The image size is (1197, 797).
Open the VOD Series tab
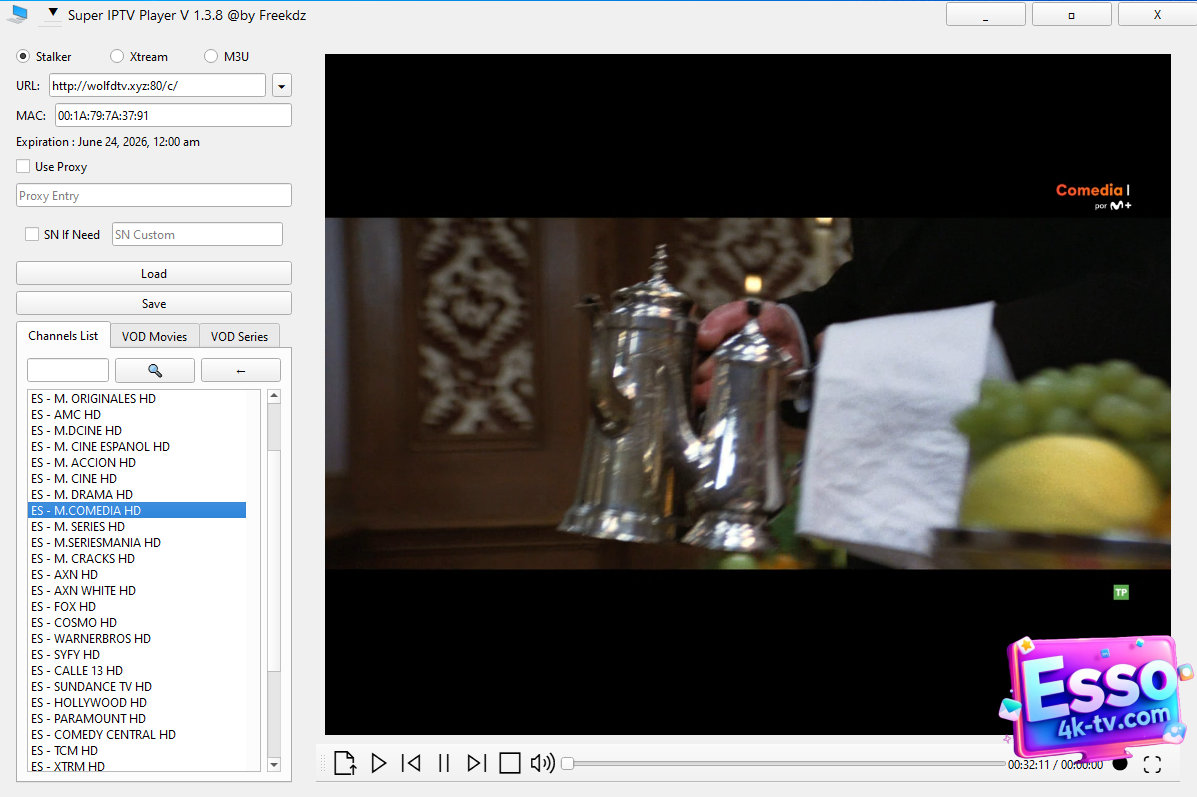tap(239, 336)
